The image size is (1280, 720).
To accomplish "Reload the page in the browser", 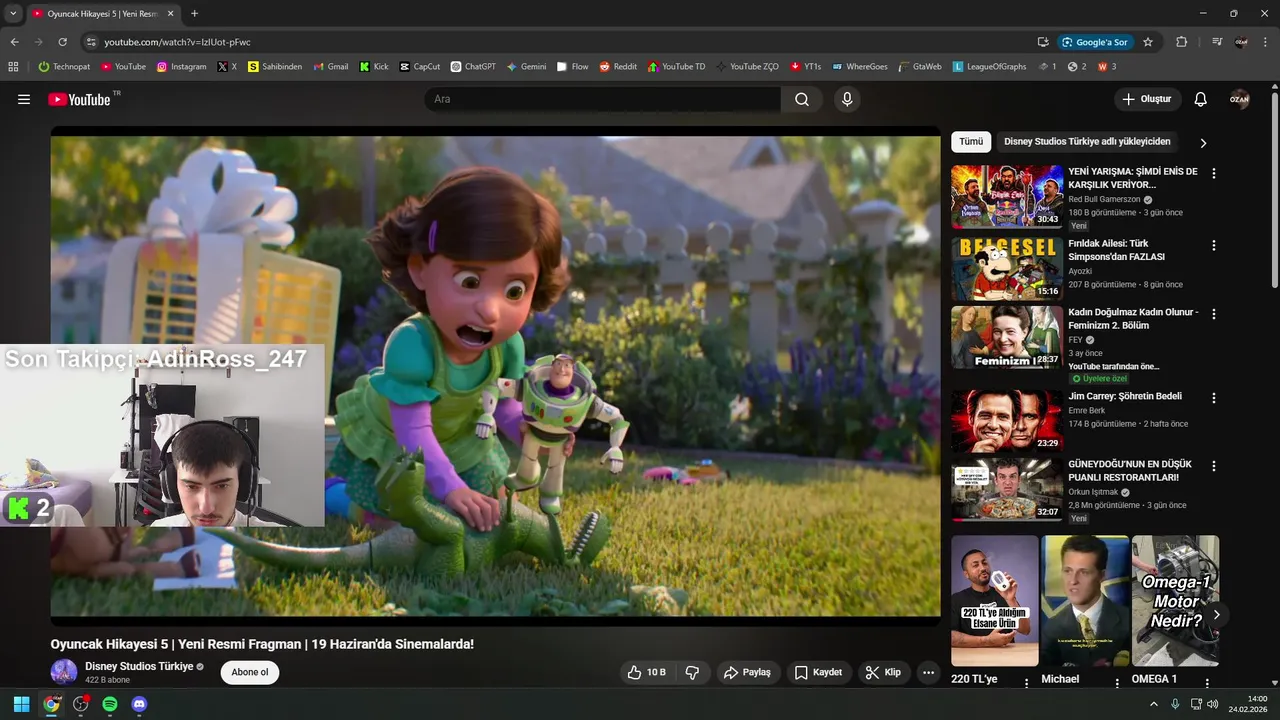I will click(62, 42).
